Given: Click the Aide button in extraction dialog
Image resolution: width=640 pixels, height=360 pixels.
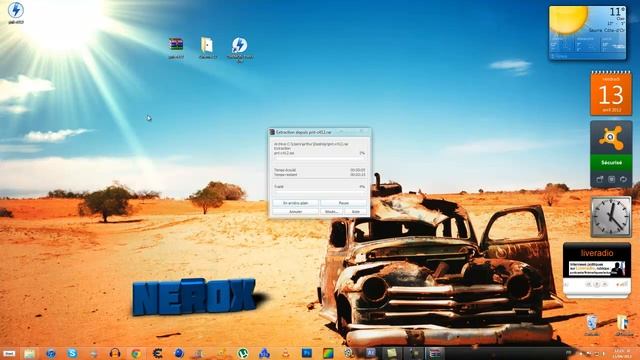Looking at the screenshot, I should point(356,211).
